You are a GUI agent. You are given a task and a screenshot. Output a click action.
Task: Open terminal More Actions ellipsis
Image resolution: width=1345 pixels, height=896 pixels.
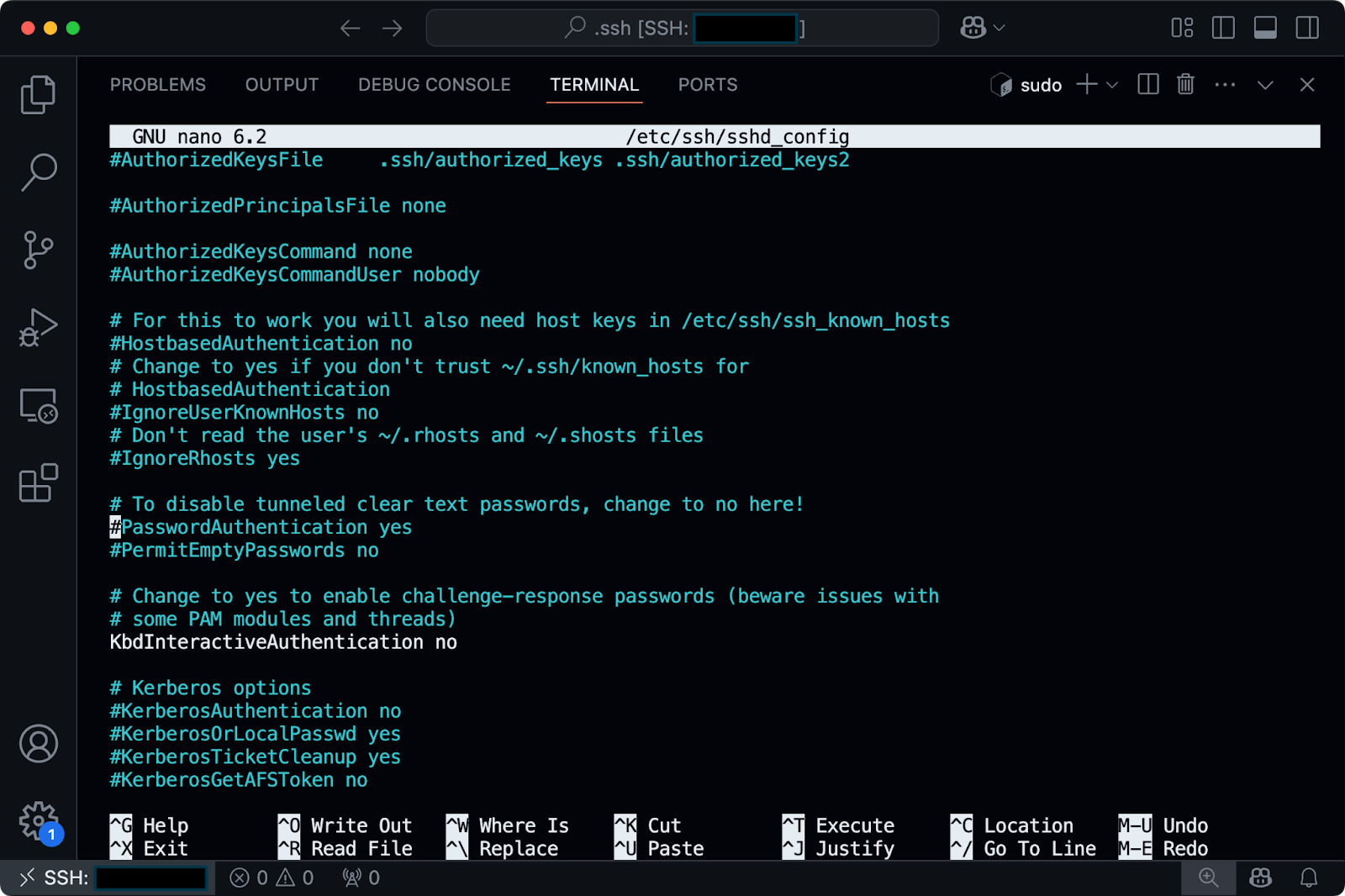(x=1225, y=85)
